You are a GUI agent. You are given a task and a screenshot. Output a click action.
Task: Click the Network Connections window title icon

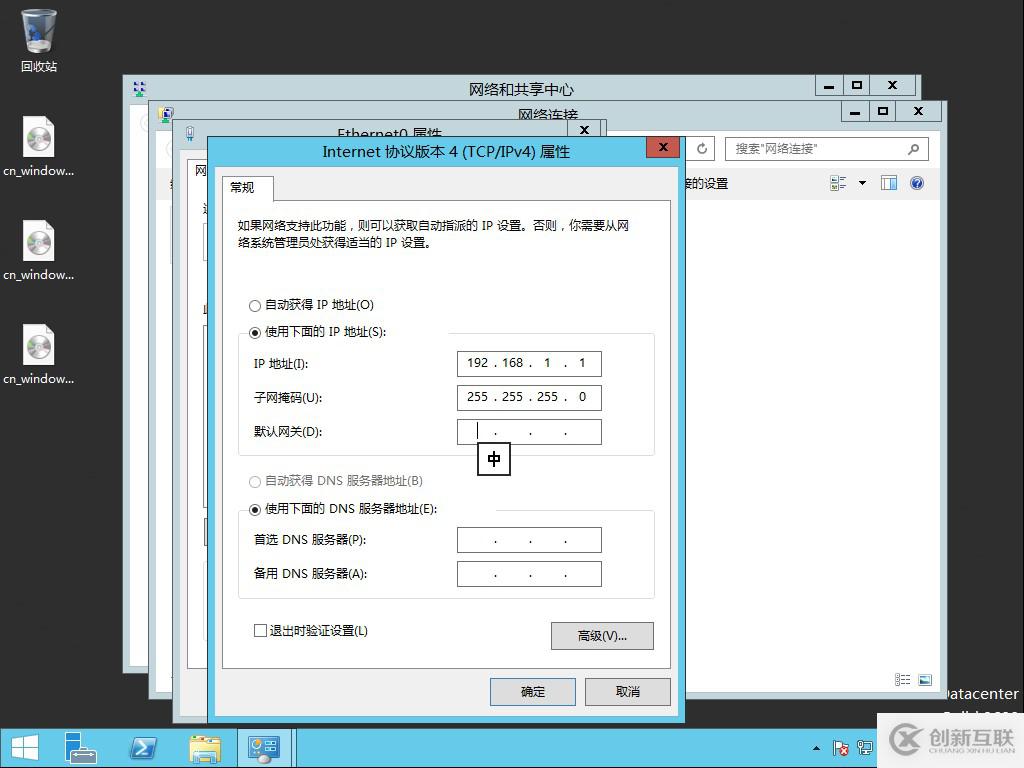coord(166,114)
